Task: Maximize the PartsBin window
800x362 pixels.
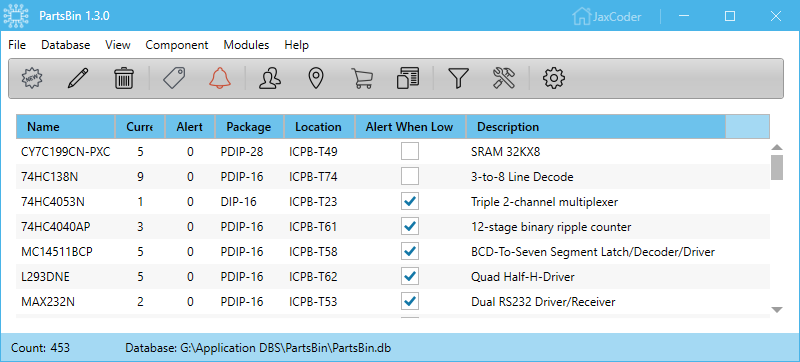Action: (x=730, y=16)
